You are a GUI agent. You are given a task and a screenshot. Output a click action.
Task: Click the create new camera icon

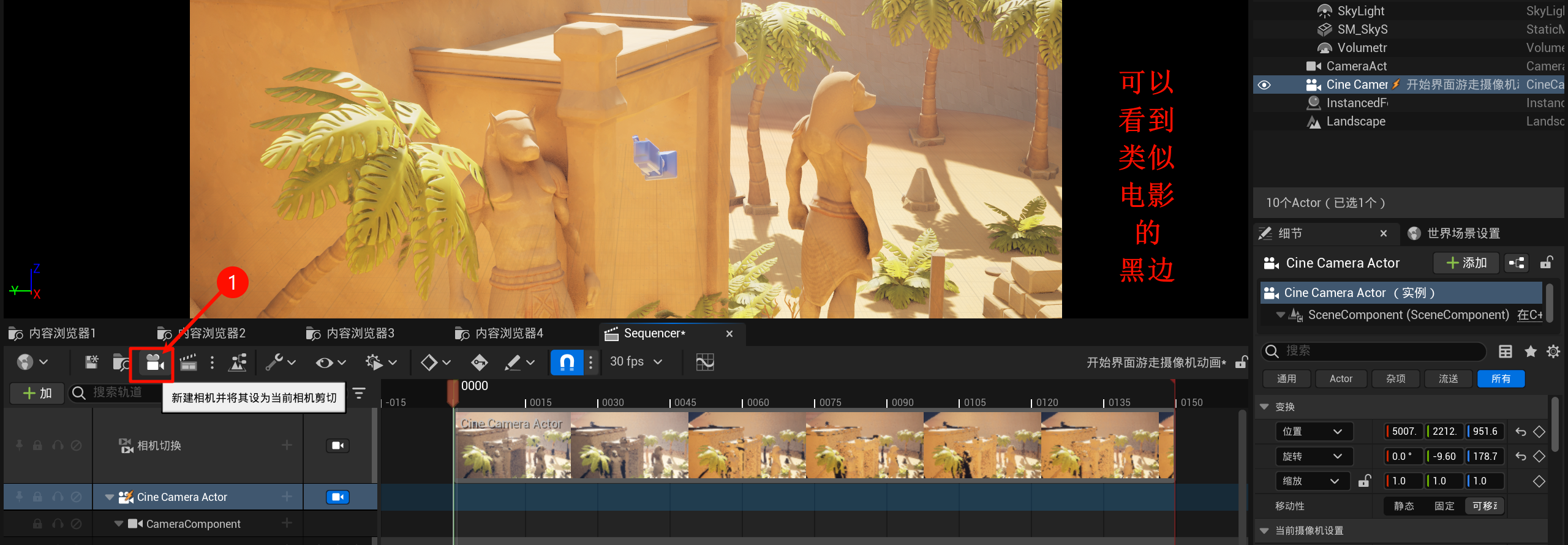pyautogui.click(x=154, y=363)
